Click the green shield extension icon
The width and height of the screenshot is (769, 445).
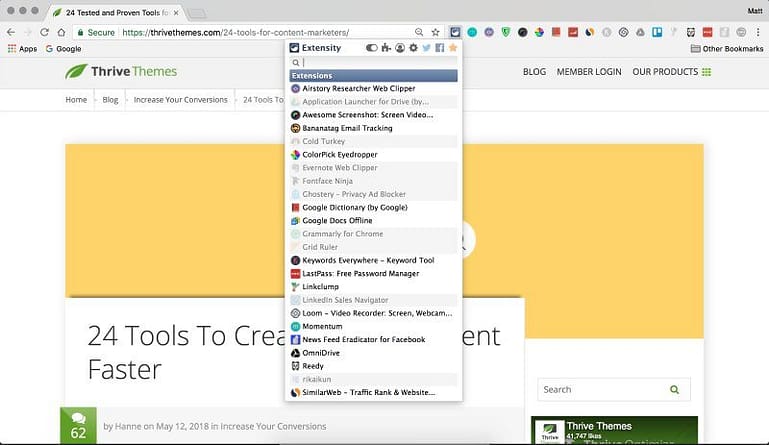click(506, 32)
